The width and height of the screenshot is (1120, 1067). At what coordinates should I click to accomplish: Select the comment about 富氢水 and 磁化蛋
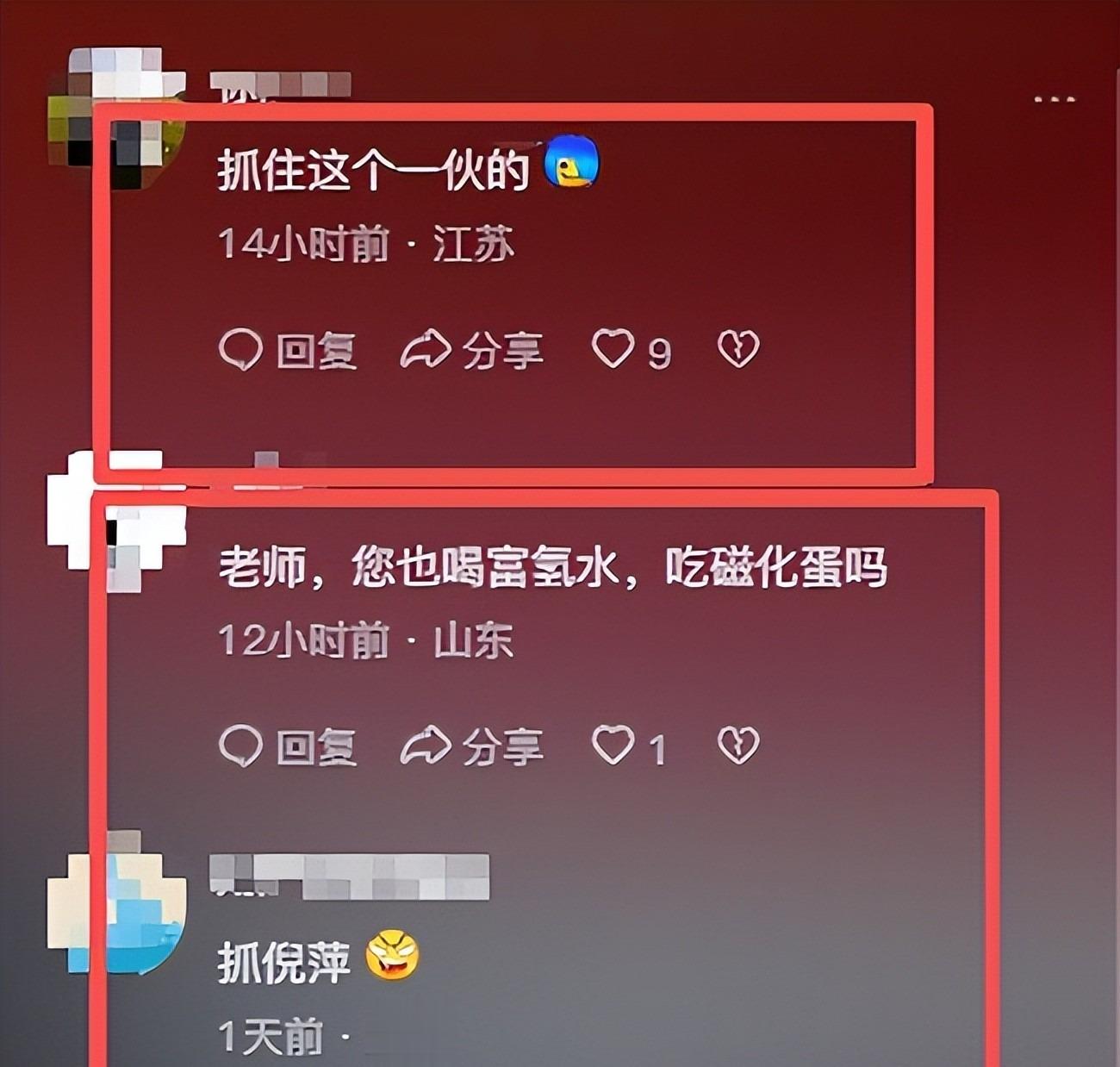[x=552, y=568]
